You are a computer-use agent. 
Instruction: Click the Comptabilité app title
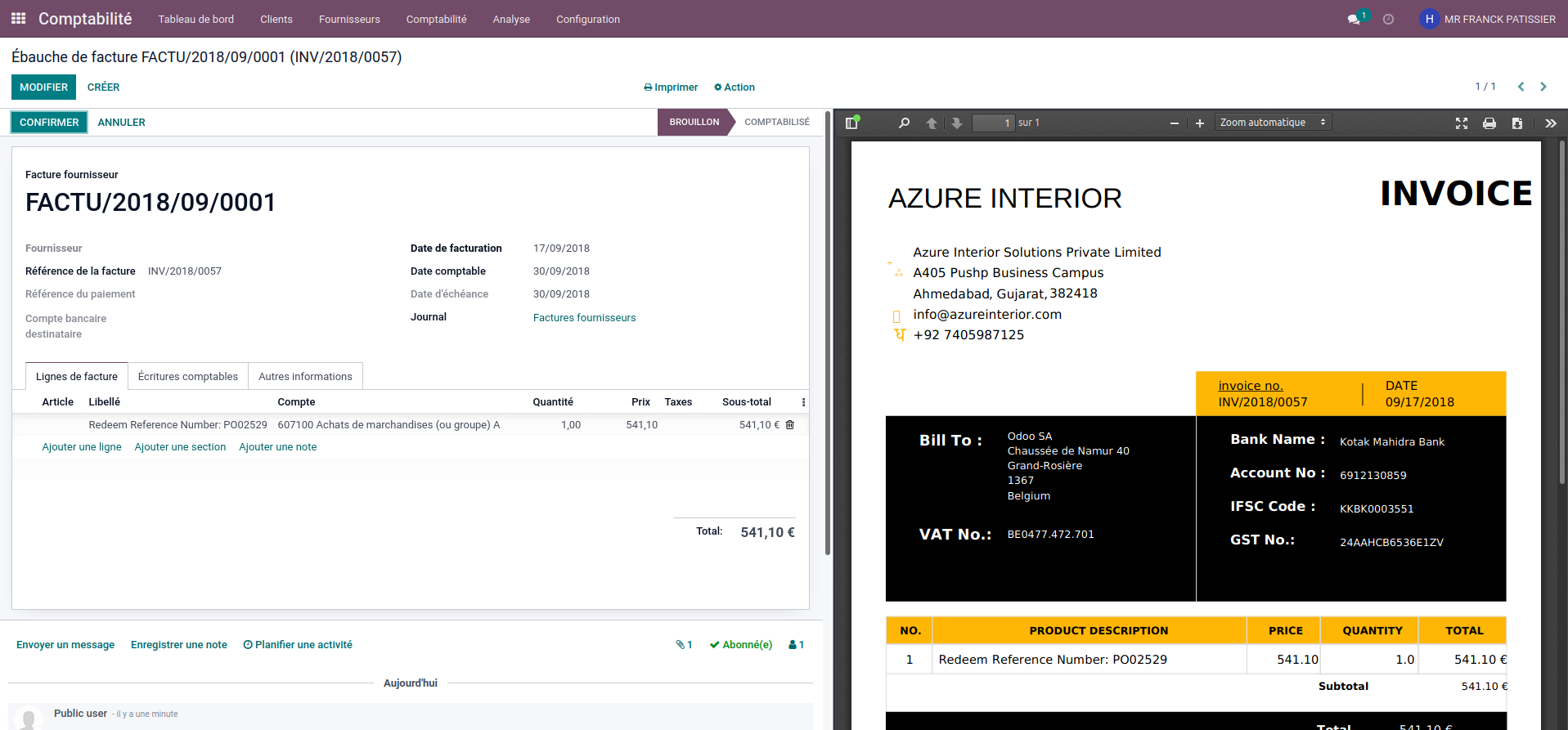(85, 19)
